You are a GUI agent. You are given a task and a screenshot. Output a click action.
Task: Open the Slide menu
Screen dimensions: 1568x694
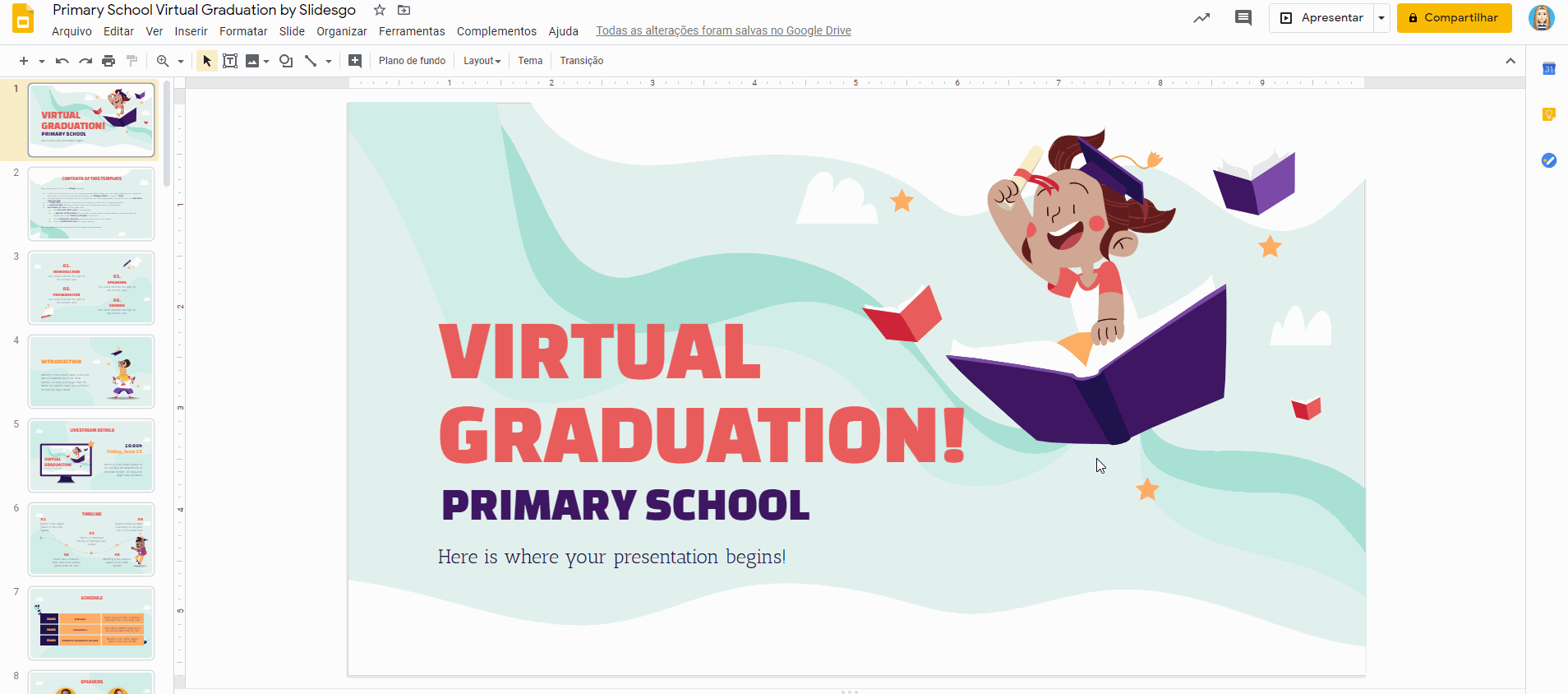click(292, 31)
